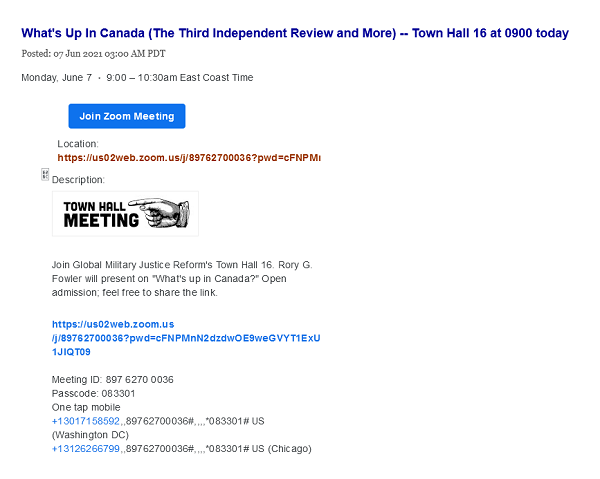Screen dimensions: 600x479
Task: Click the One tap mobile text
Action: click(x=86, y=408)
